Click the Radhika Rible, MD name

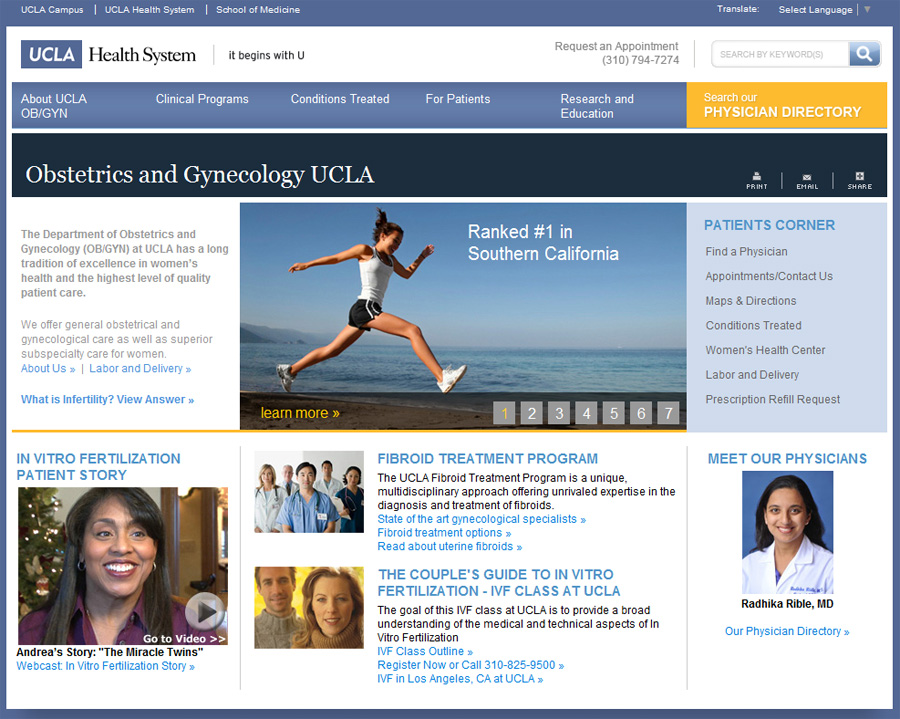click(x=787, y=604)
